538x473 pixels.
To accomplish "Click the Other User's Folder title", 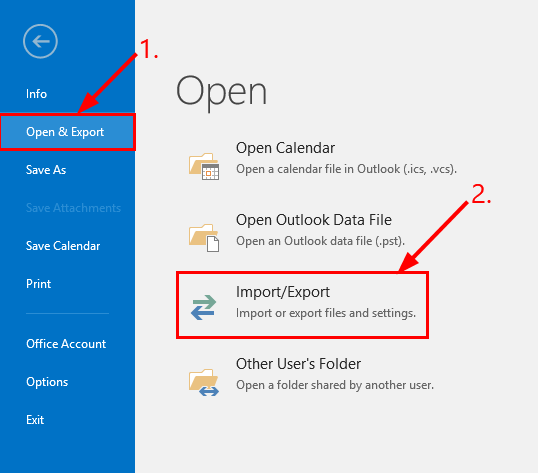I will [x=298, y=364].
